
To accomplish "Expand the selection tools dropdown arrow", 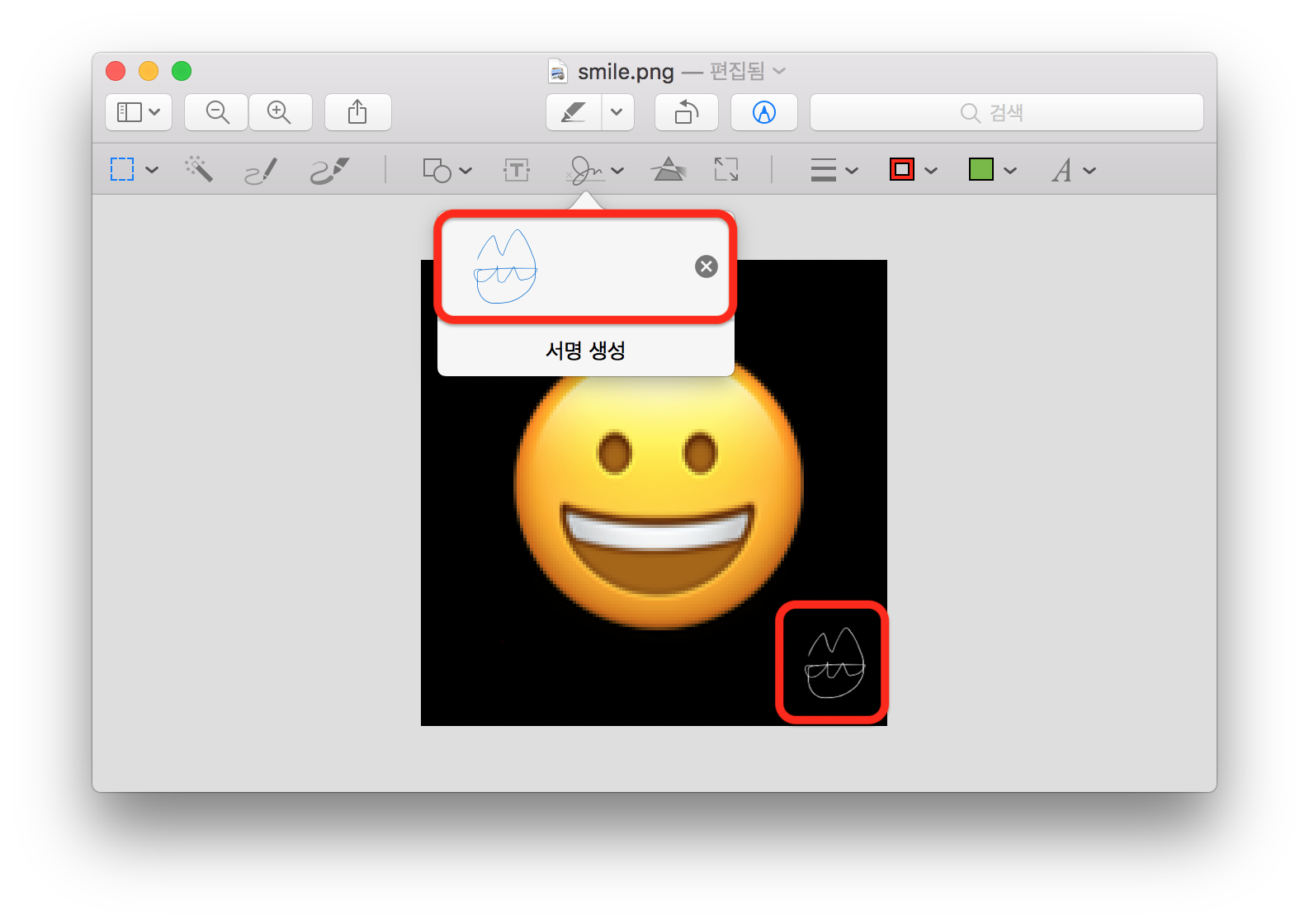I will [152, 171].
